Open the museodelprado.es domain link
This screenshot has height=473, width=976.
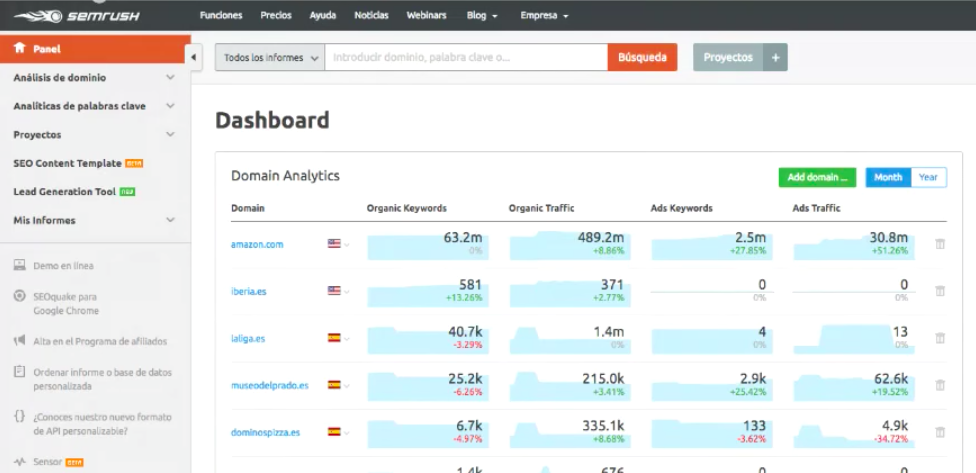click(270, 385)
